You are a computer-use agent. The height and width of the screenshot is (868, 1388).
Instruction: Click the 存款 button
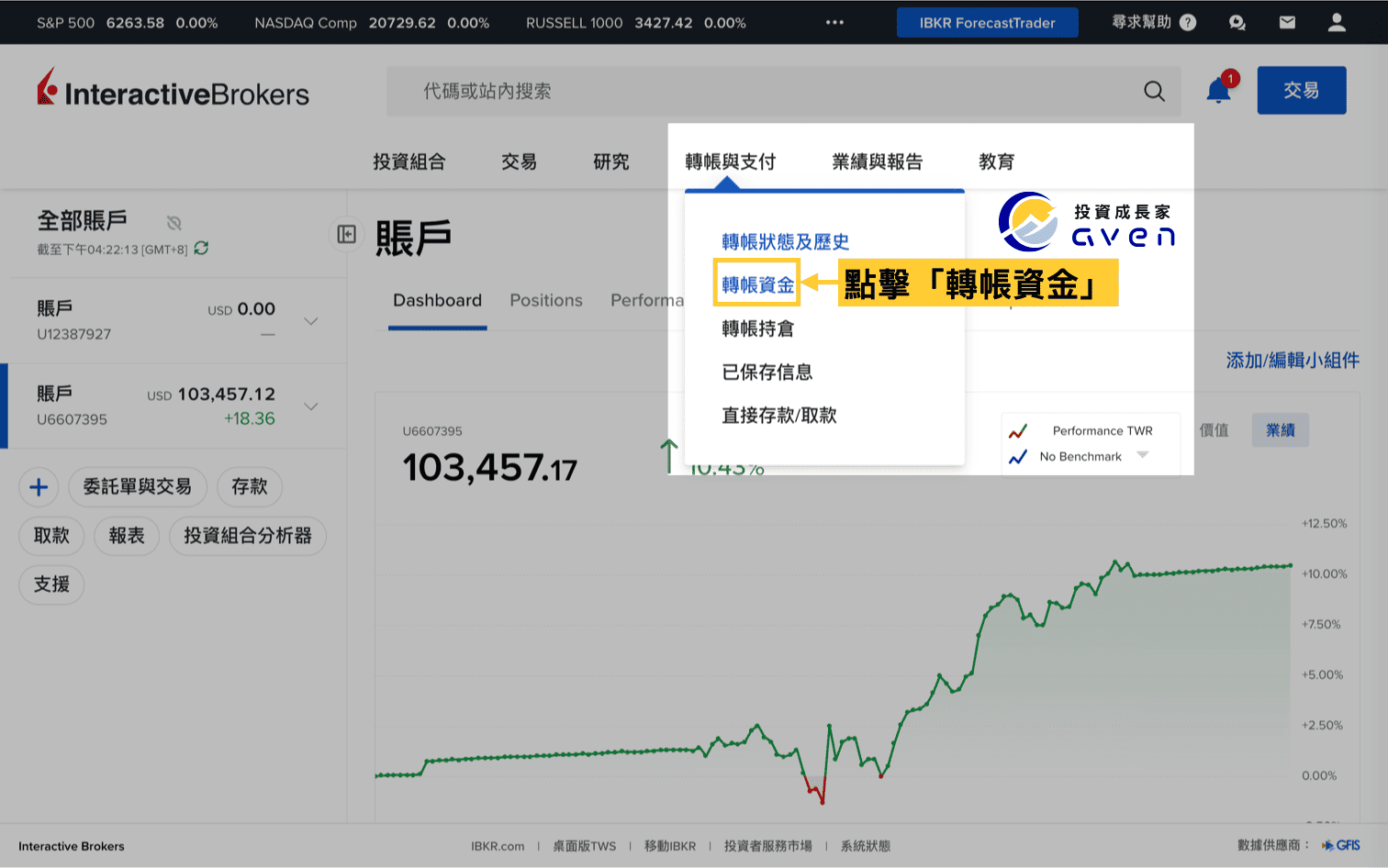click(x=250, y=487)
